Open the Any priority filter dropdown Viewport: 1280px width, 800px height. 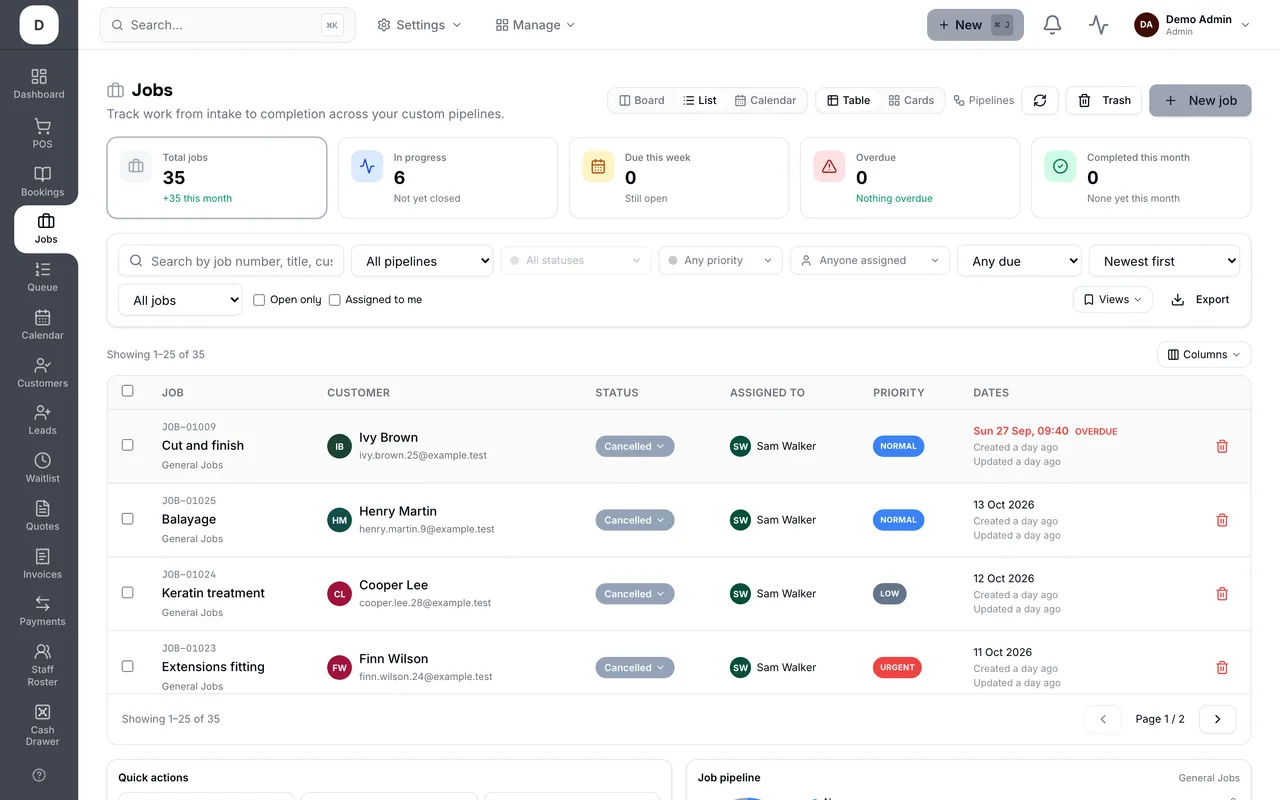point(721,261)
